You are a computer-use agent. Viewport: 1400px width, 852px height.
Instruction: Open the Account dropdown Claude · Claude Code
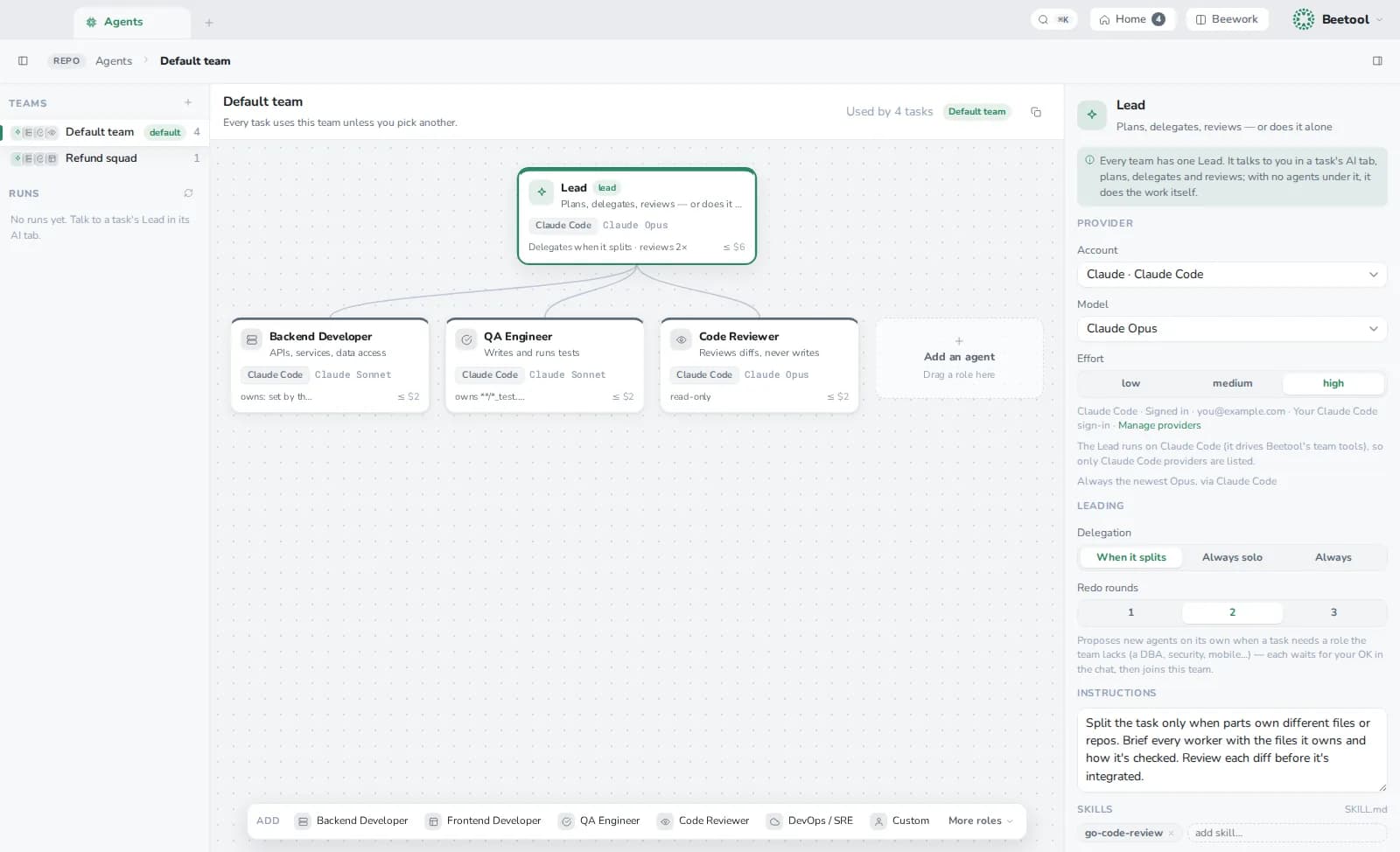pos(1232,275)
